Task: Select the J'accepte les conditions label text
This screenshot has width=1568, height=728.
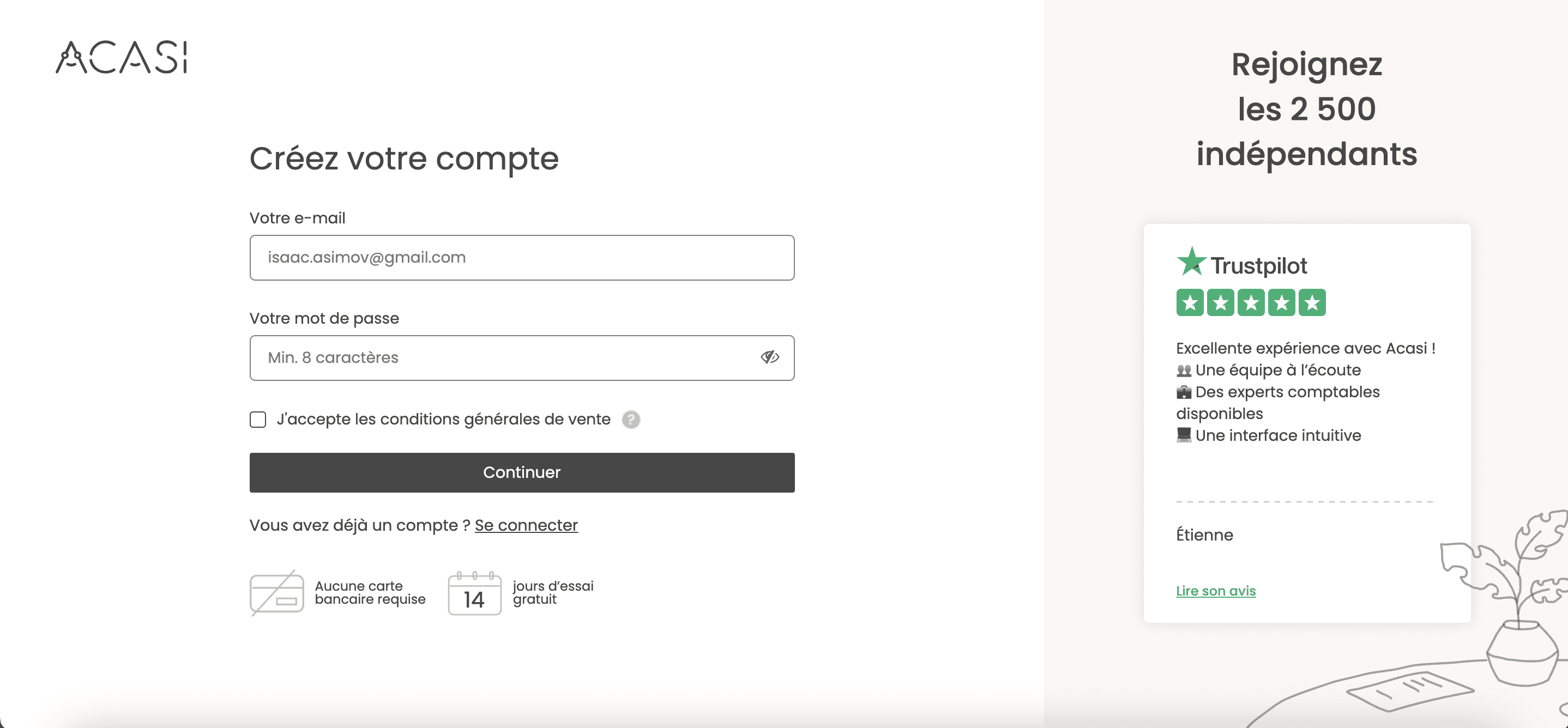Action: (443, 420)
